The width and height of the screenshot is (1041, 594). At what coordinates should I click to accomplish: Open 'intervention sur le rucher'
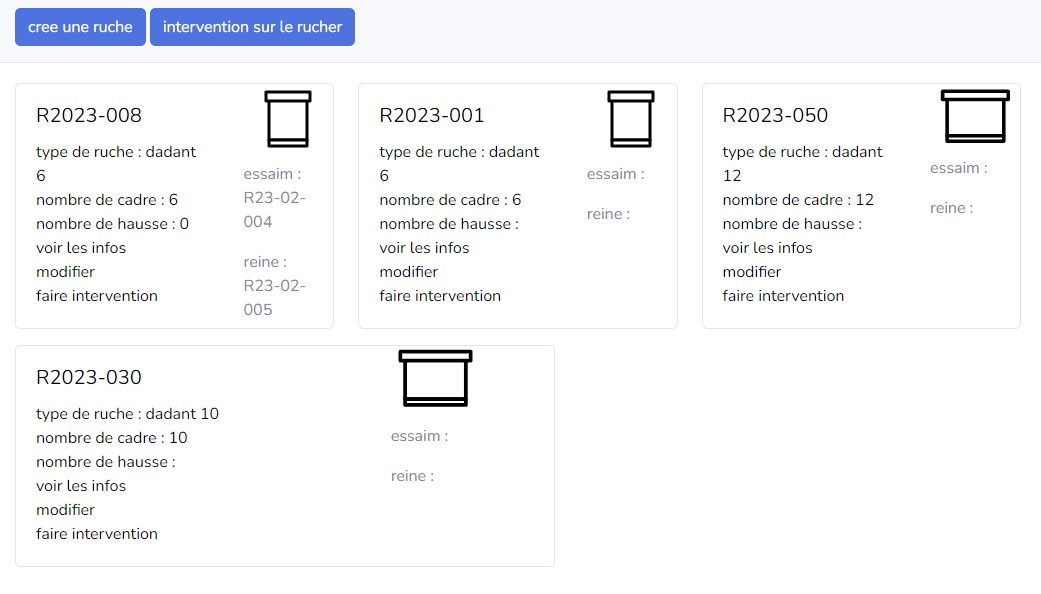click(x=252, y=27)
